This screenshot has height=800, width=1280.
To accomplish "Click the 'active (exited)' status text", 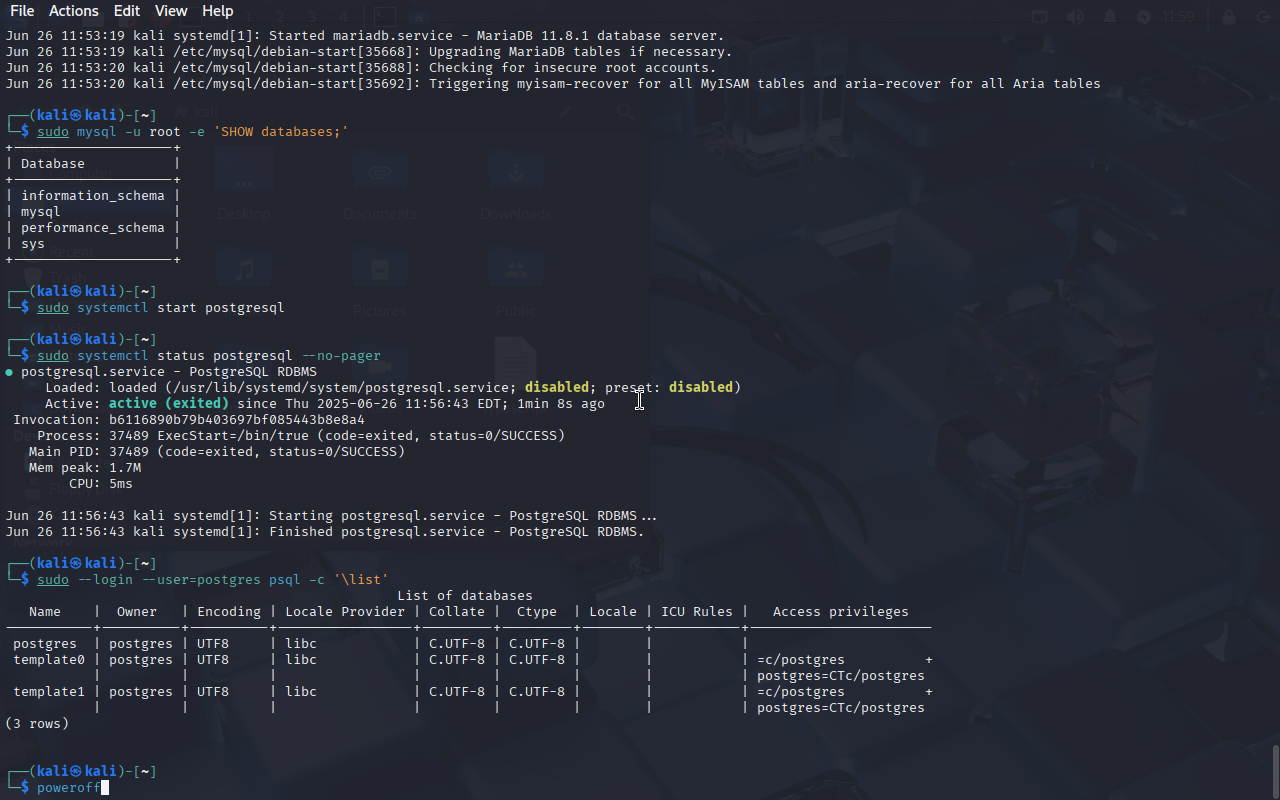I will click(169, 404).
